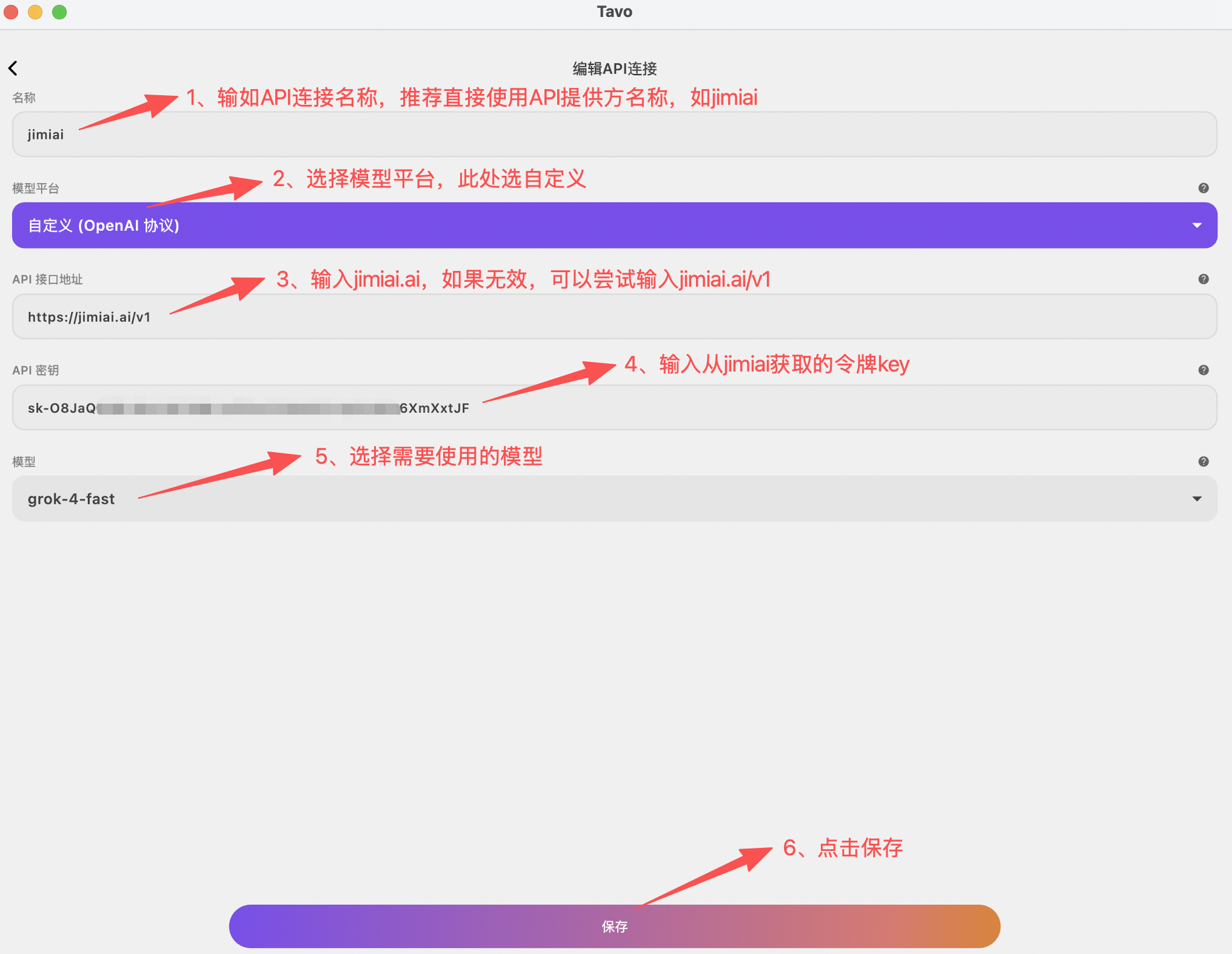Click the Tavo window title bar
Screen dimensions: 1232x954
[614, 12]
